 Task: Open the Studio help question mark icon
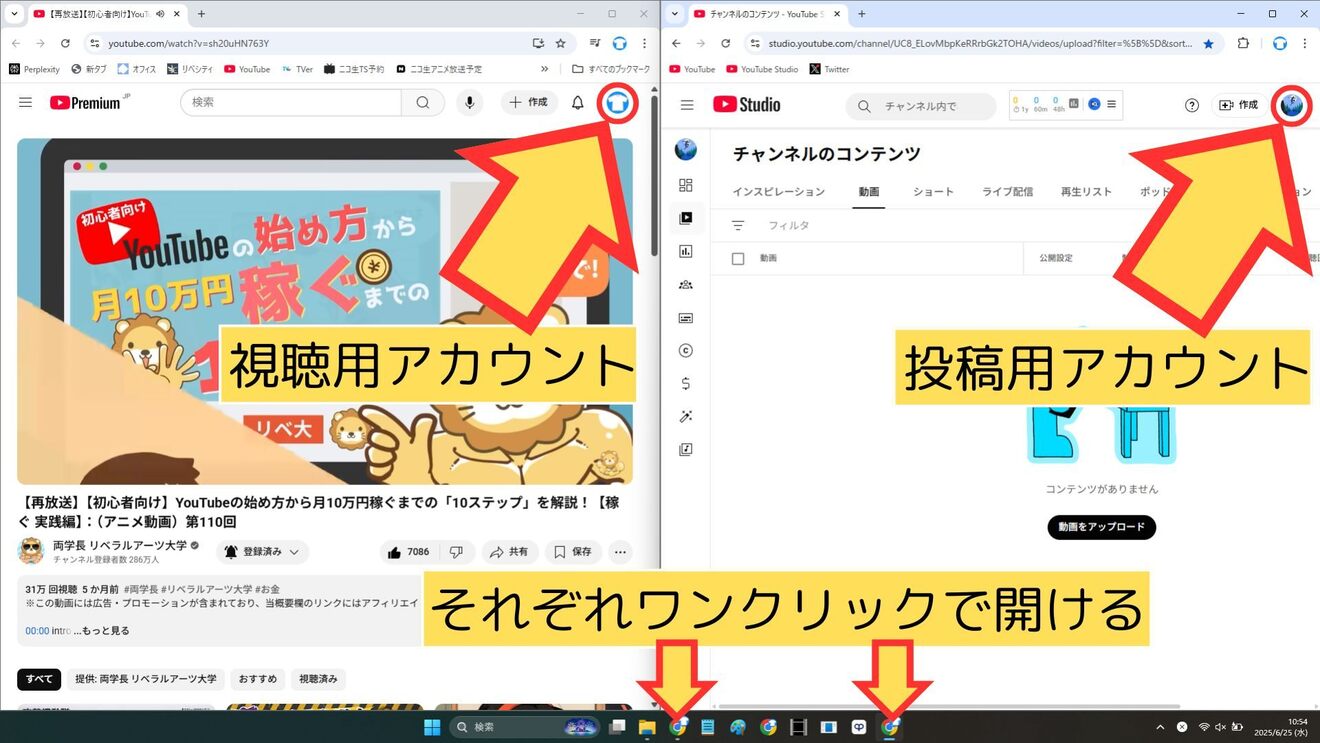[x=1191, y=105]
